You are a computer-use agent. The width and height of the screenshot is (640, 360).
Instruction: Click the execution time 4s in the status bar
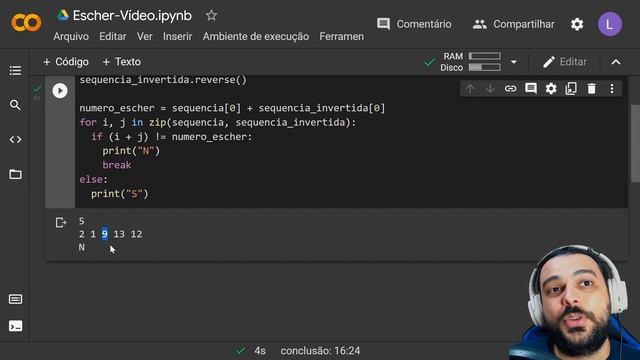pos(260,351)
